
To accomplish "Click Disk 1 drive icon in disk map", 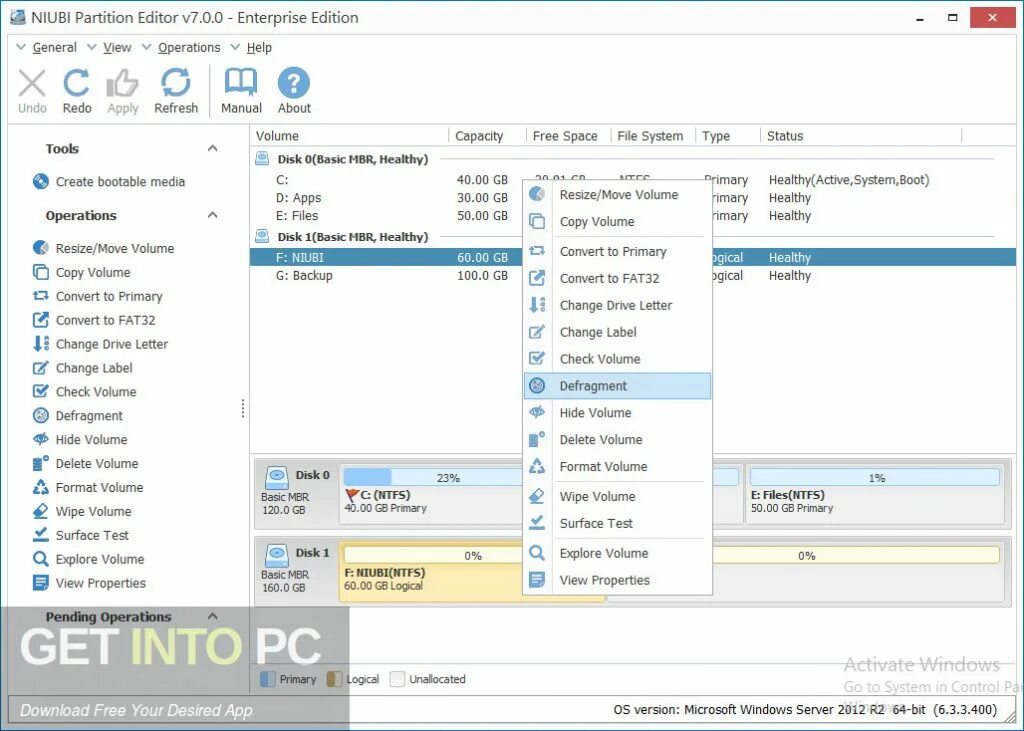I will [276, 555].
